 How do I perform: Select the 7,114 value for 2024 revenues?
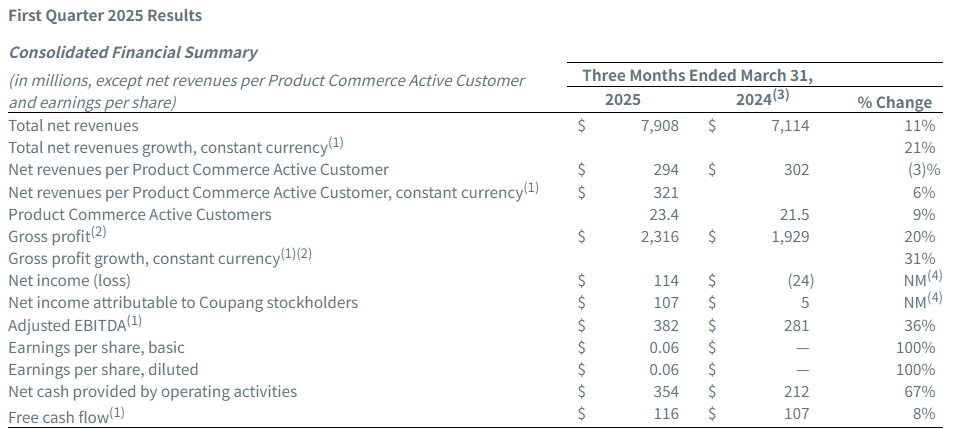pos(788,126)
